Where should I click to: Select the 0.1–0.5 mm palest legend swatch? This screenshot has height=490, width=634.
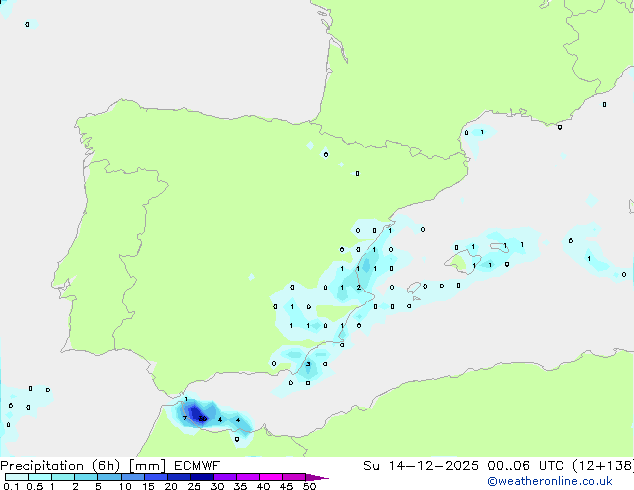pos(17,477)
